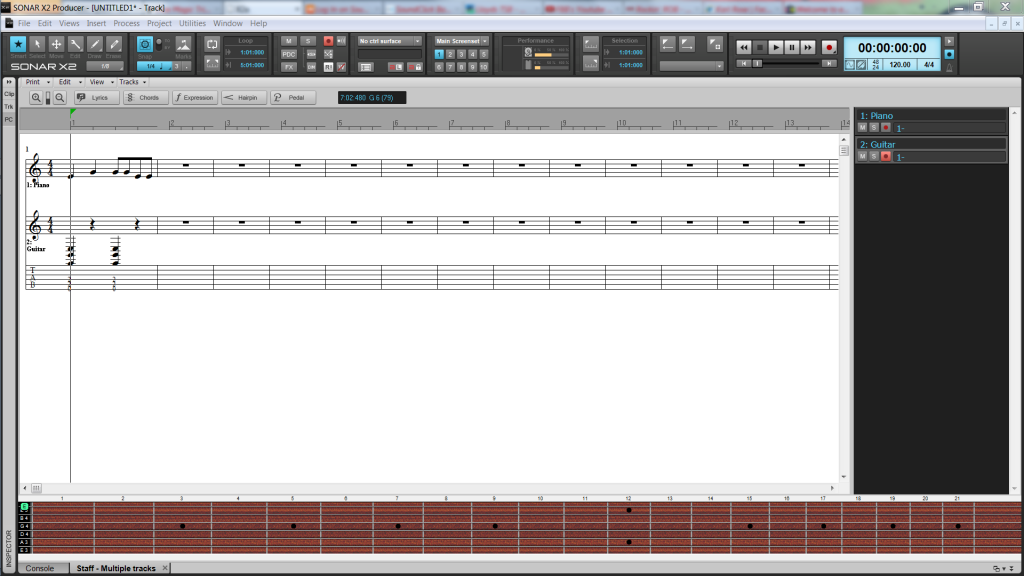
Task: Toggle the Snap to grid button
Action: (144, 44)
